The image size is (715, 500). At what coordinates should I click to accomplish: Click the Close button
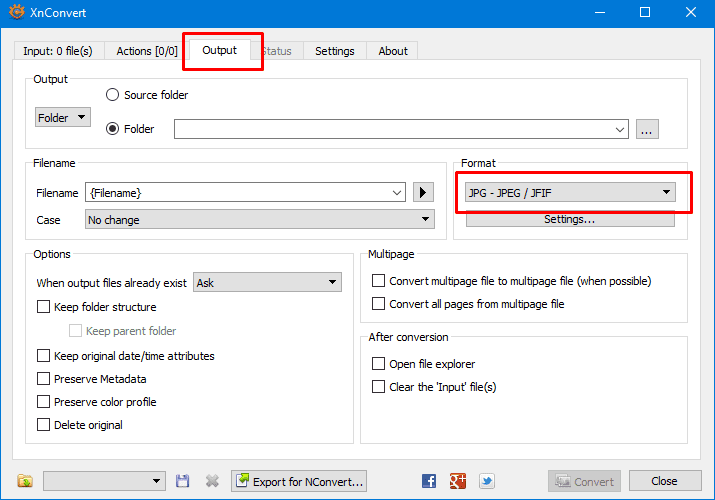pyautogui.click(x=665, y=481)
